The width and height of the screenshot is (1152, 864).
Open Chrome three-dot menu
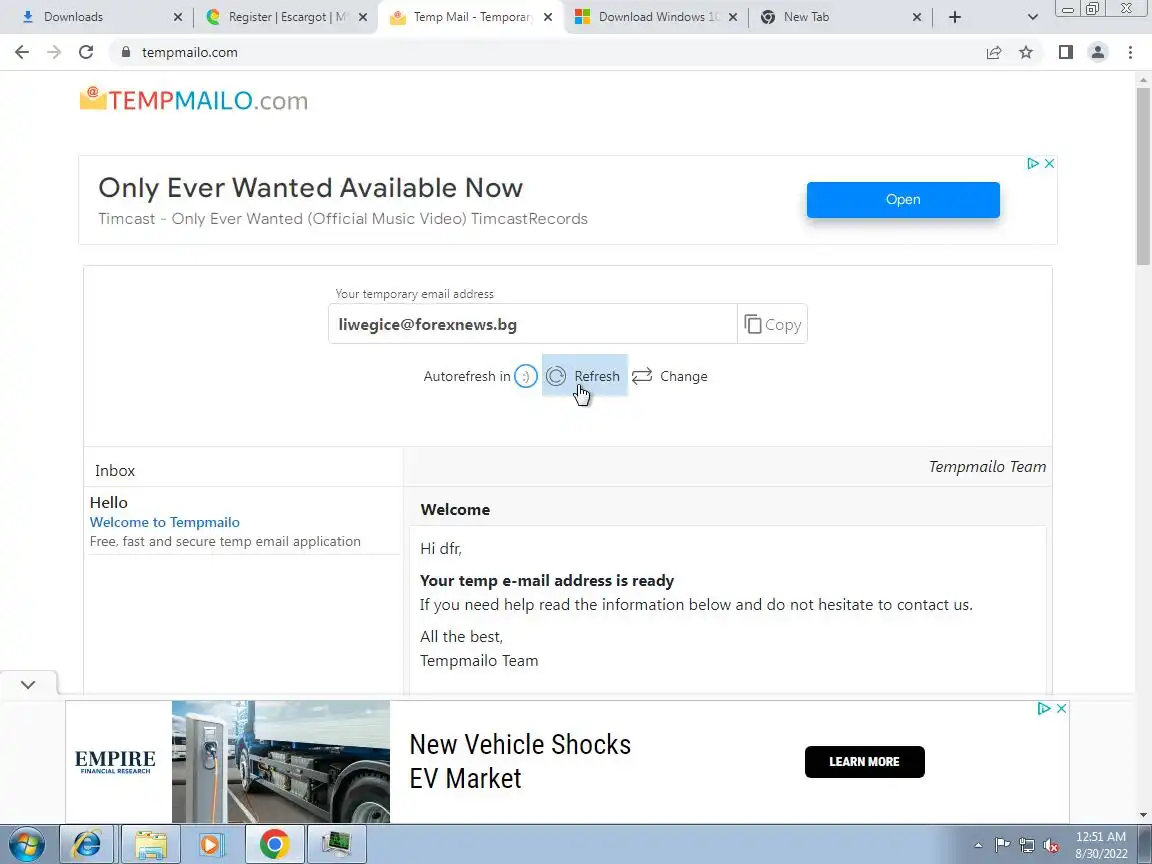pyautogui.click(x=1130, y=52)
